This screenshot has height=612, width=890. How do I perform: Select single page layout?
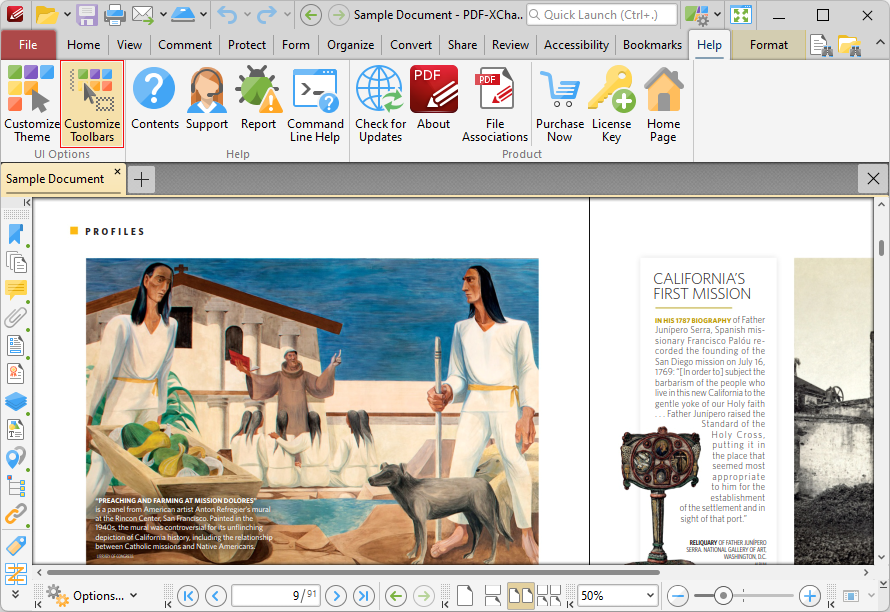tap(465, 596)
